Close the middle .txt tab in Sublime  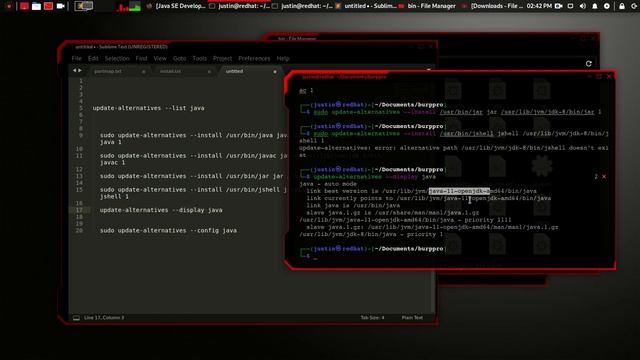coord(209,71)
